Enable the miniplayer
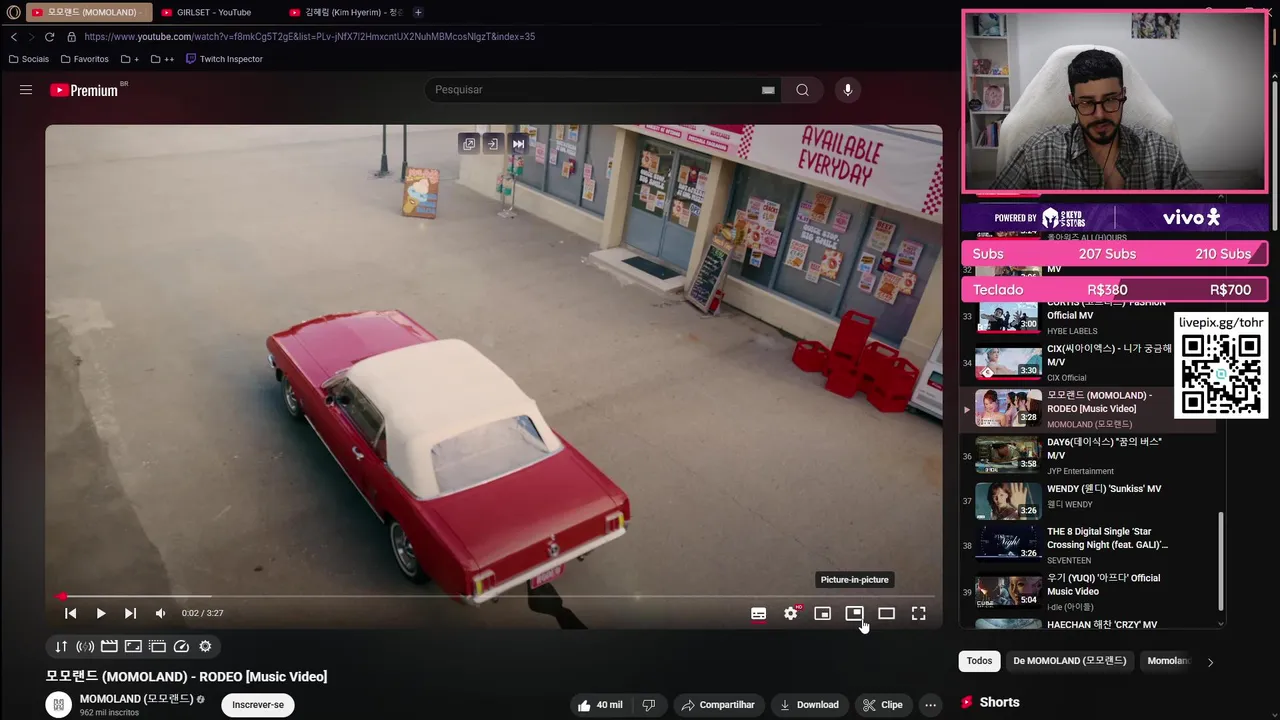 pos(822,613)
